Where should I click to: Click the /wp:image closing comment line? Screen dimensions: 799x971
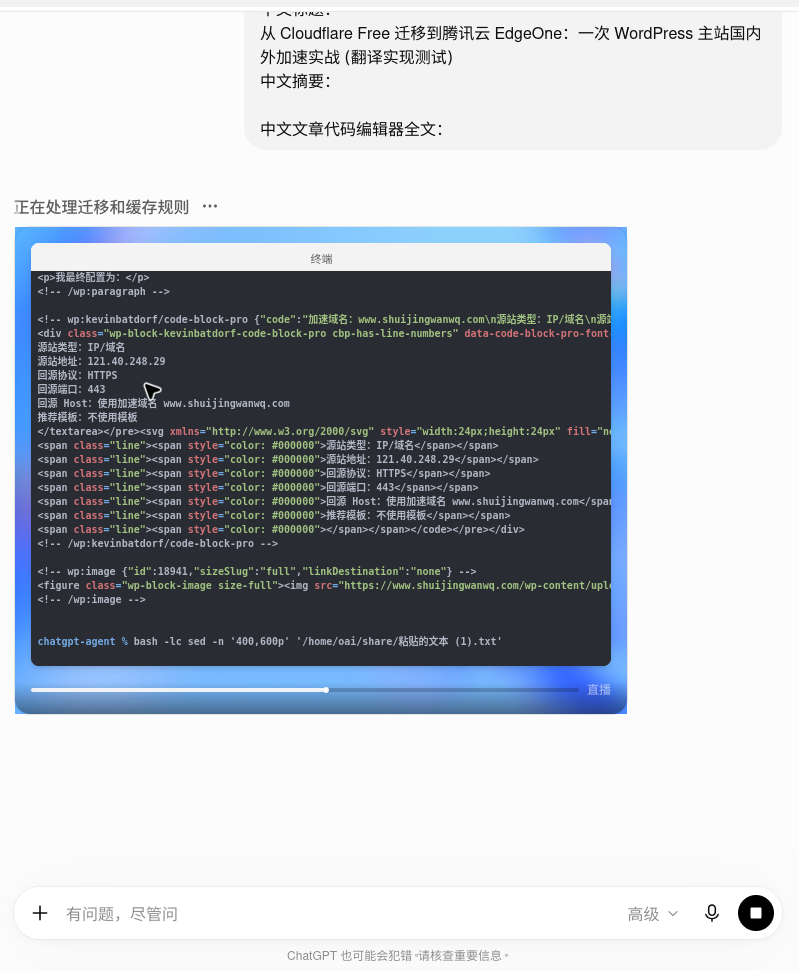click(92, 599)
